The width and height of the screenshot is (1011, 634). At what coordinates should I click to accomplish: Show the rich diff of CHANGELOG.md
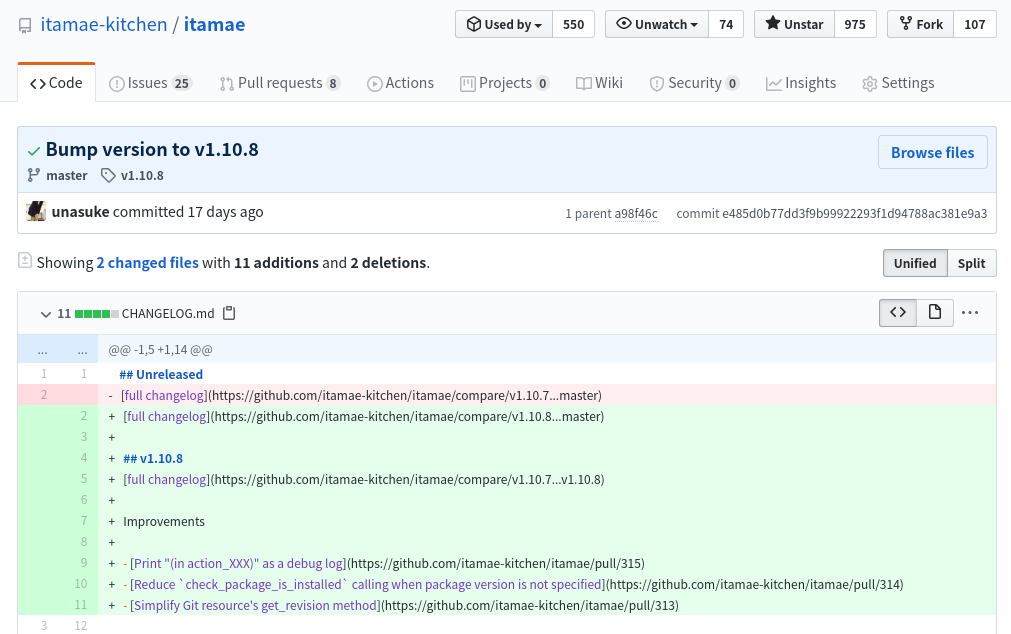click(934, 313)
